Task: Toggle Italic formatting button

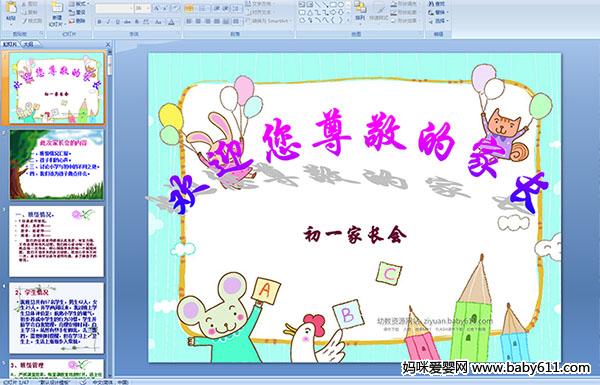Action: 108,22
